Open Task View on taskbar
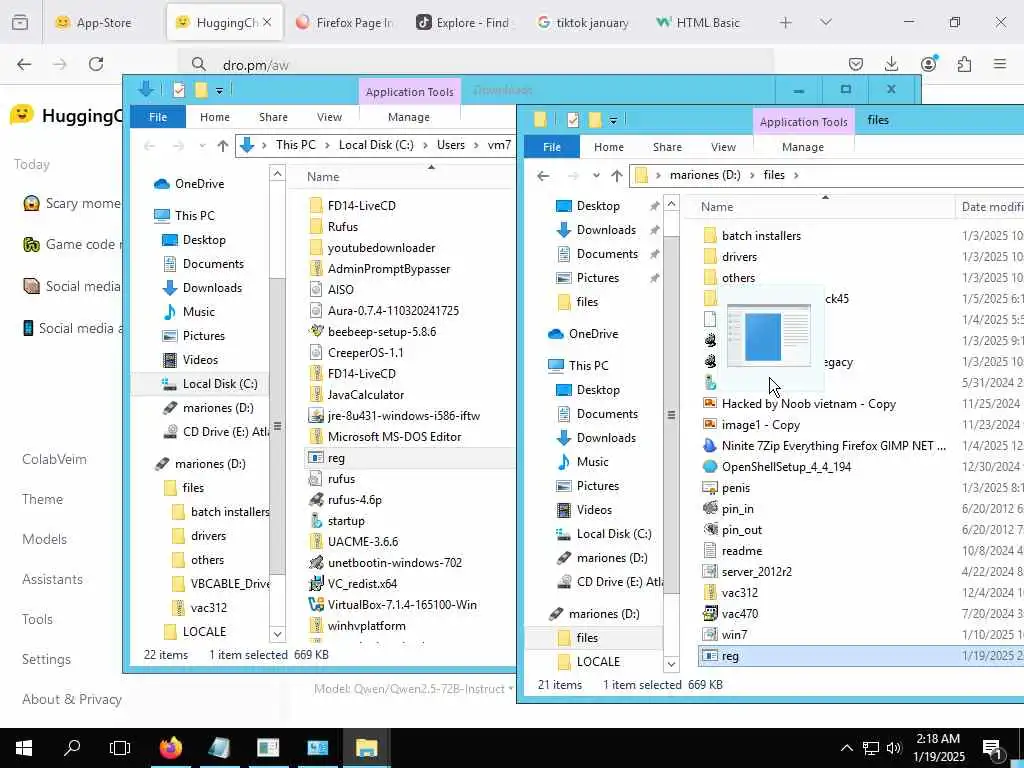The height and width of the screenshot is (768, 1024). (120, 748)
